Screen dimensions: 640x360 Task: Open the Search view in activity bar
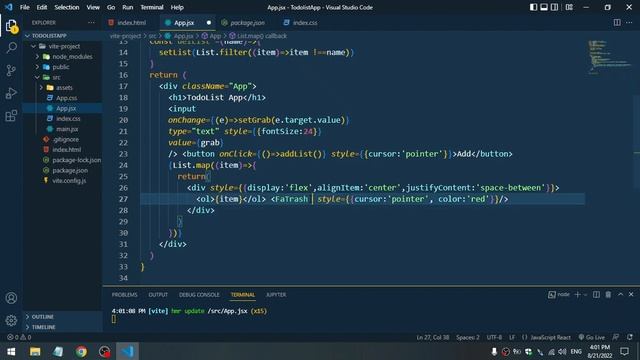11,48
